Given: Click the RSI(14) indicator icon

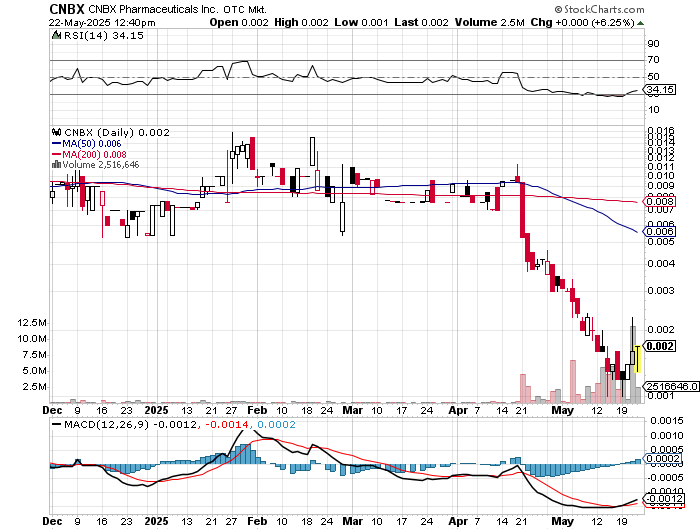Looking at the screenshot, I should [x=57, y=35].
